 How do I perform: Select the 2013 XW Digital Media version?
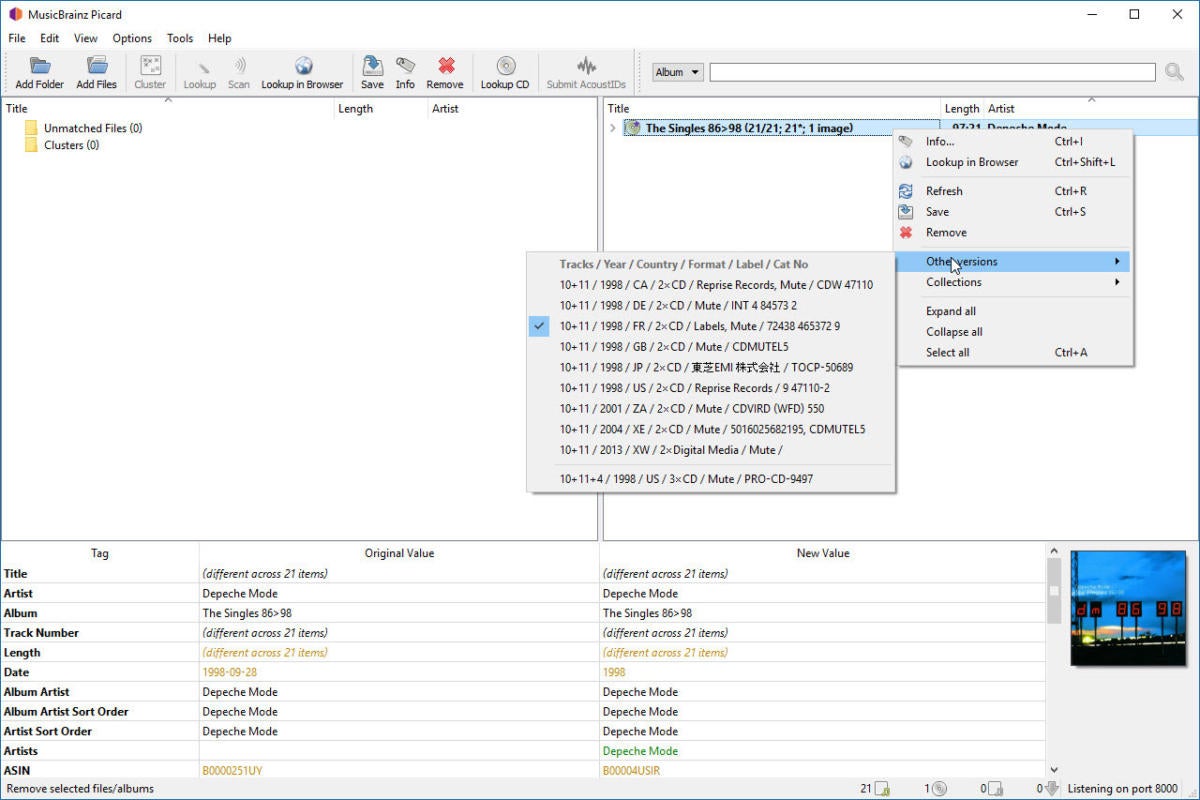(x=711, y=450)
